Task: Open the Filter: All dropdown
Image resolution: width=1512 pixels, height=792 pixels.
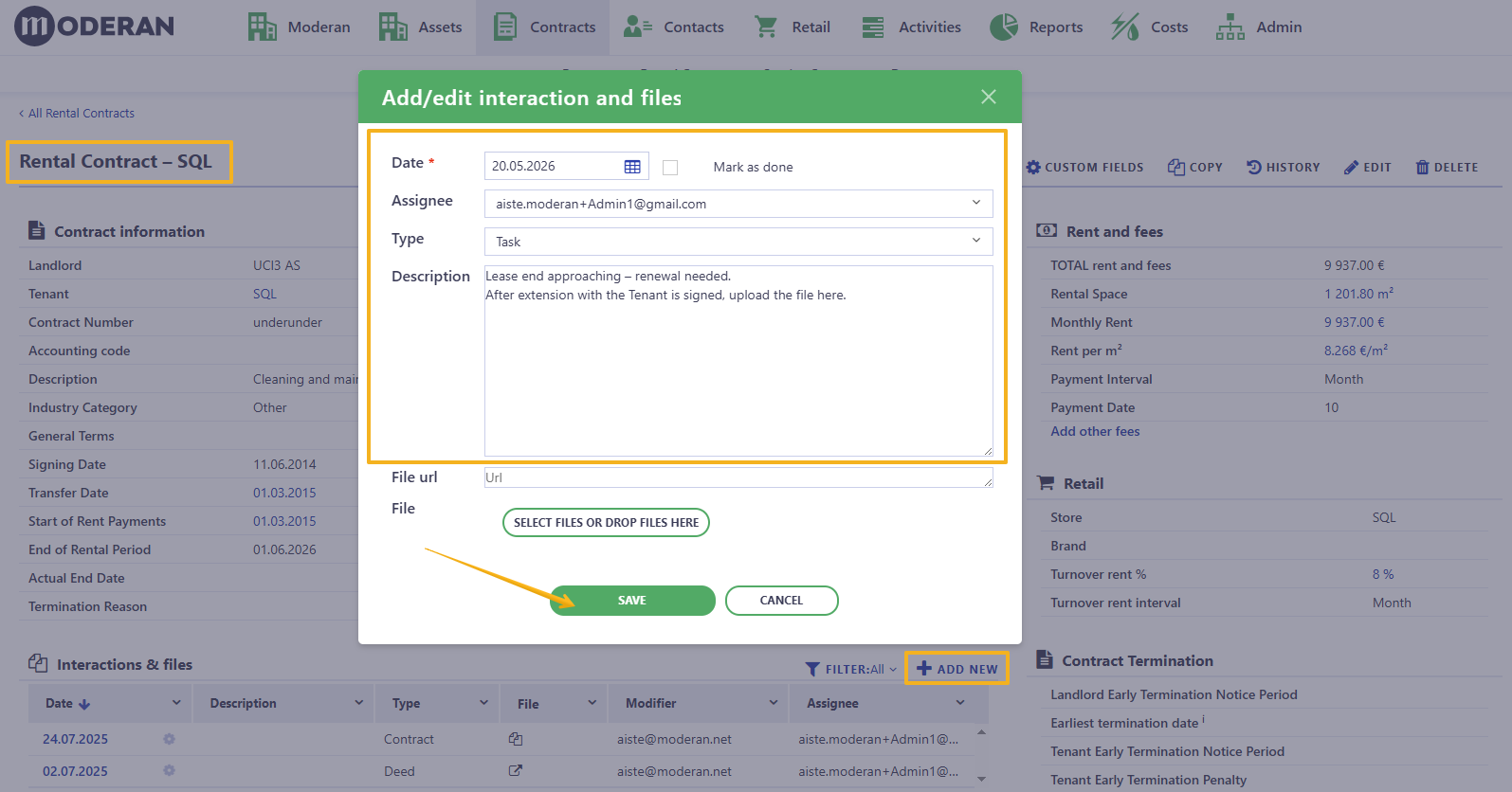Action: pyautogui.click(x=850, y=669)
